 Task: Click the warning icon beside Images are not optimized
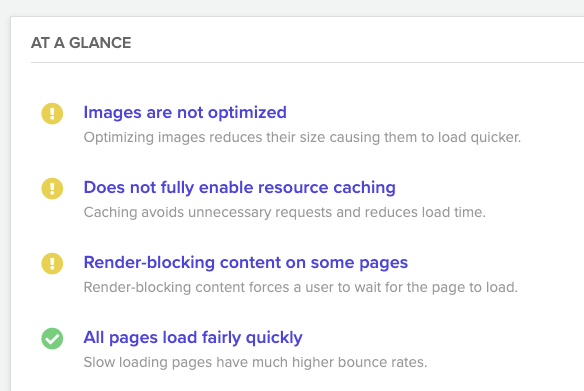(x=52, y=114)
